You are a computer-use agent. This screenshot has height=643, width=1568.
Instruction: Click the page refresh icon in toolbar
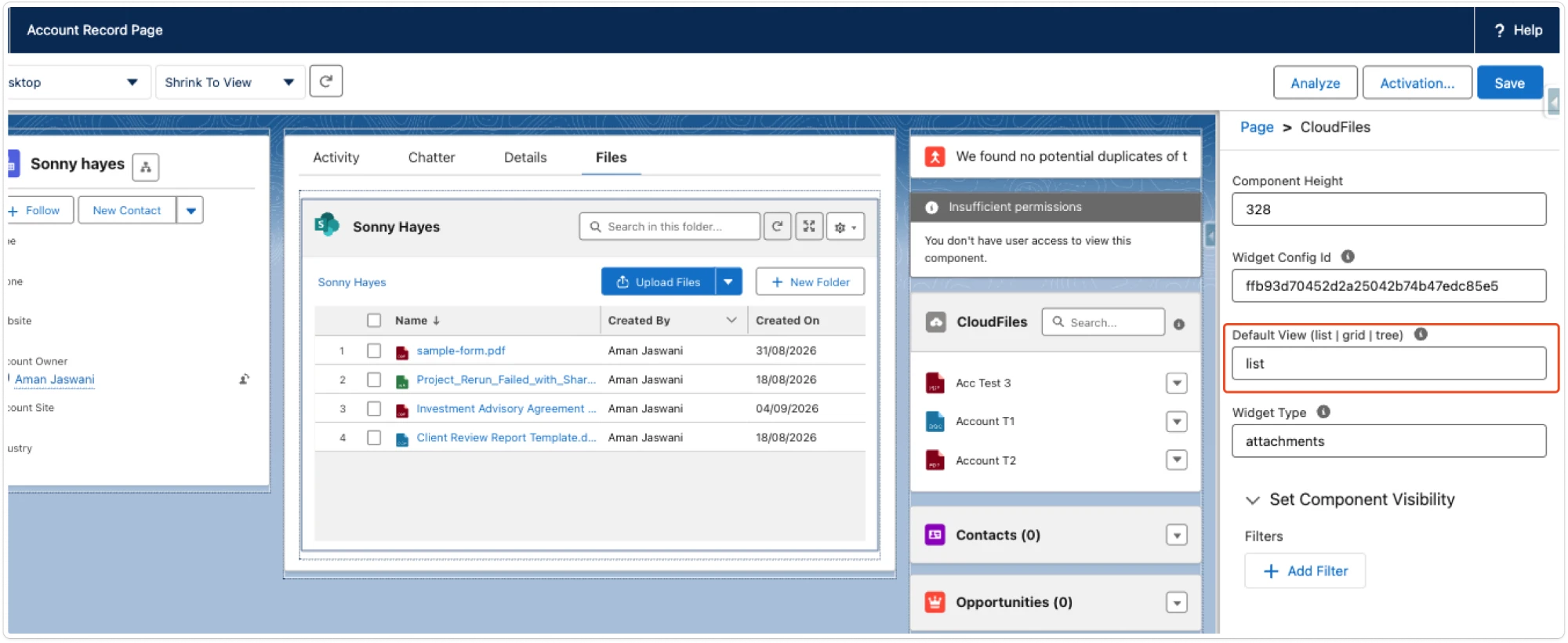(326, 82)
